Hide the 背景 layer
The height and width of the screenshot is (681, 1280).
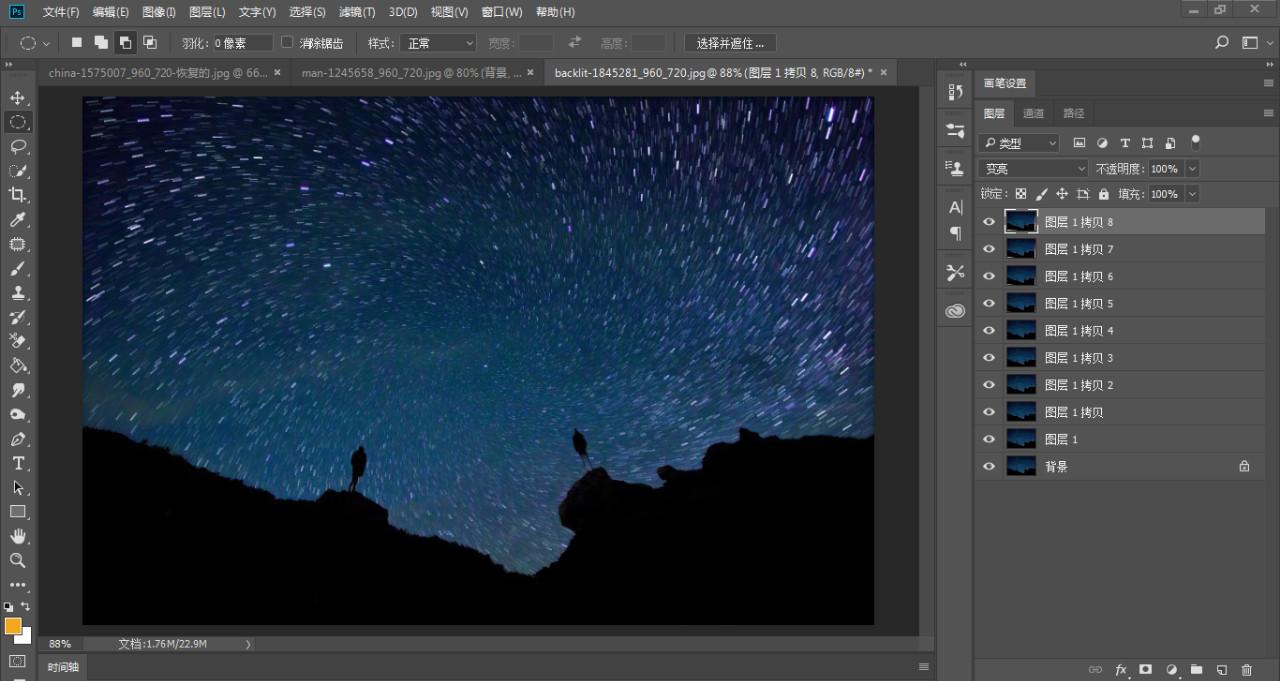[989, 466]
